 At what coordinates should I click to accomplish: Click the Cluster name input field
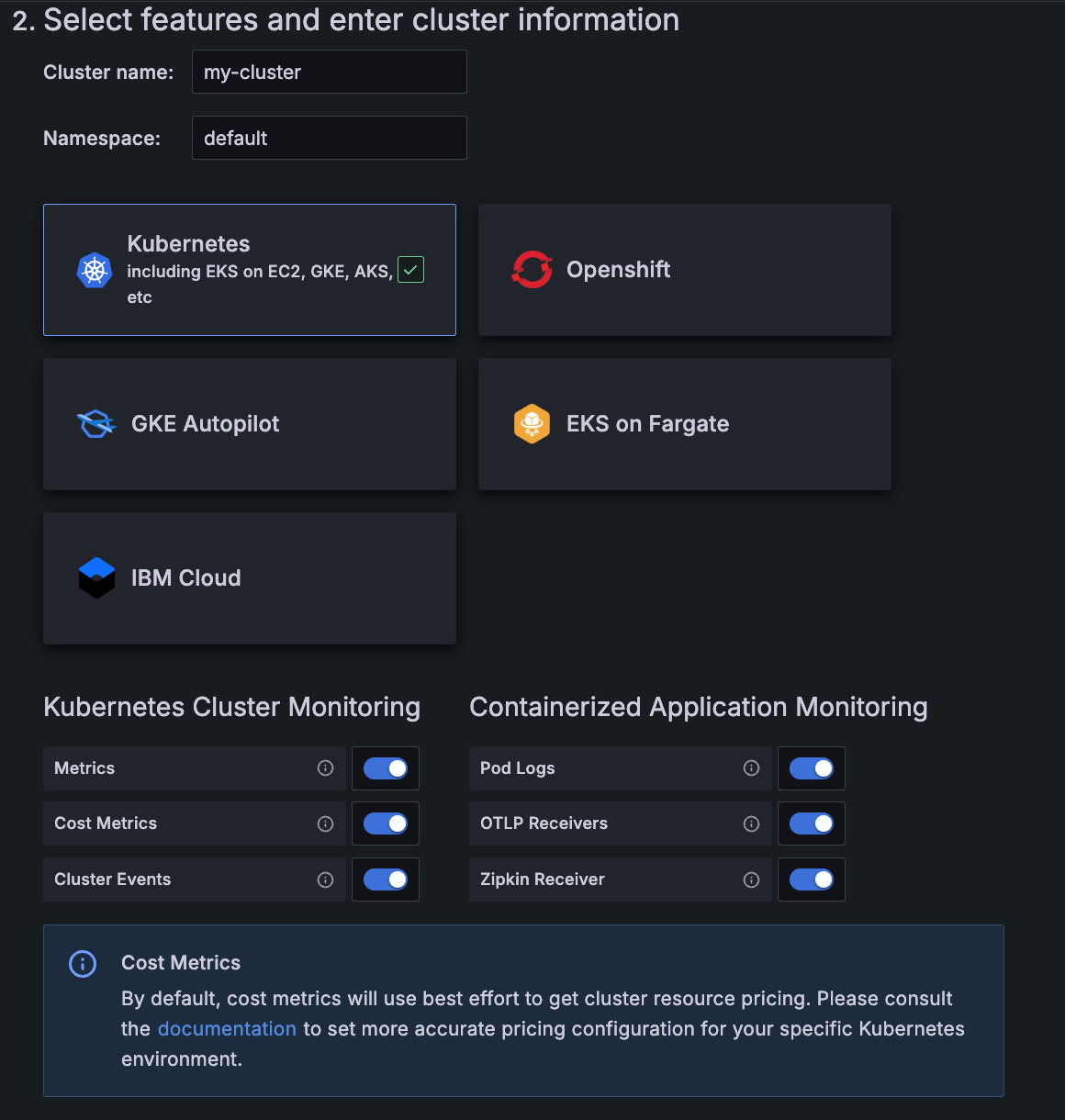[x=329, y=72]
